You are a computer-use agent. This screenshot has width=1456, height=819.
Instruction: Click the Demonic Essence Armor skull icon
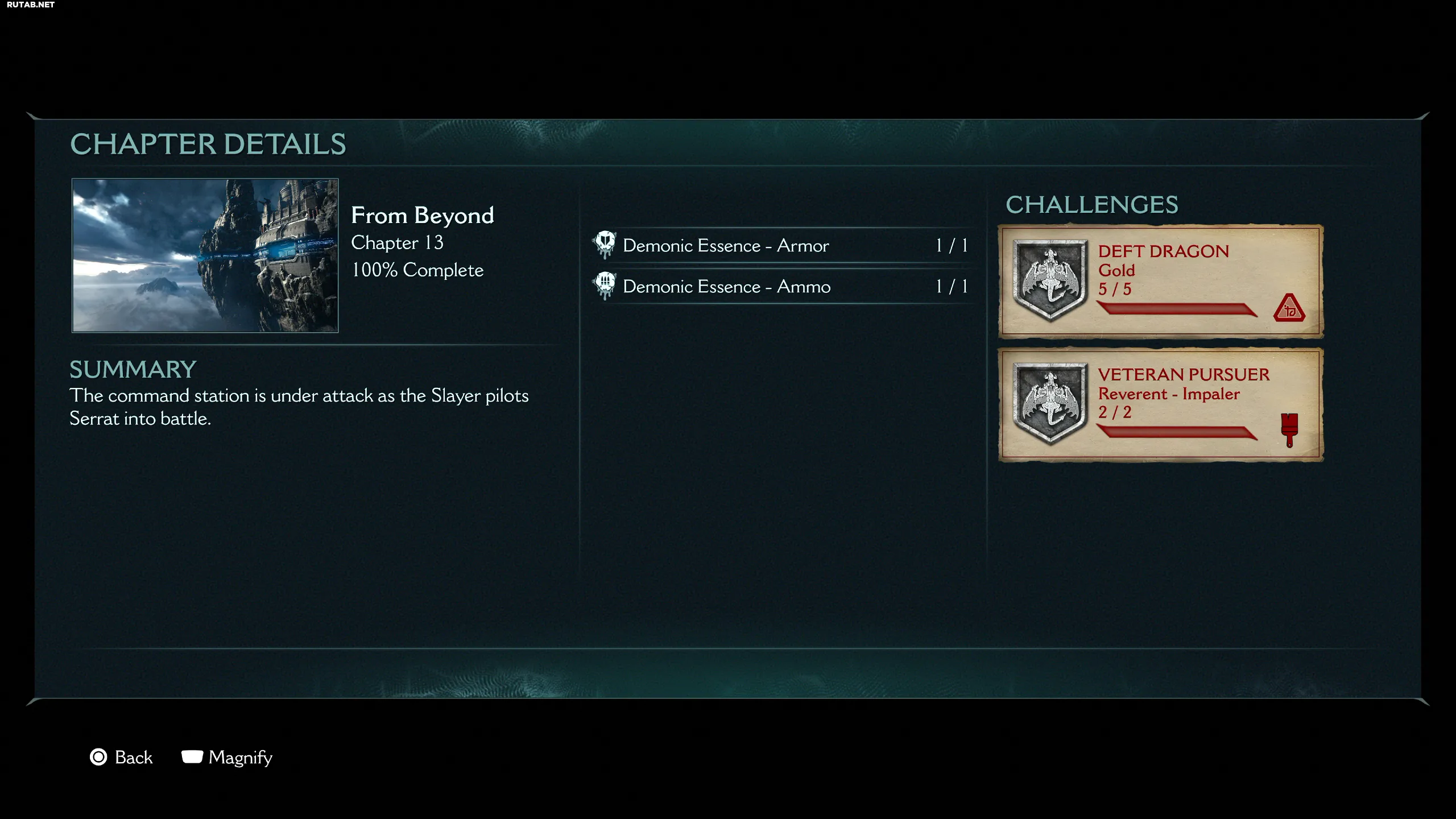(605, 245)
